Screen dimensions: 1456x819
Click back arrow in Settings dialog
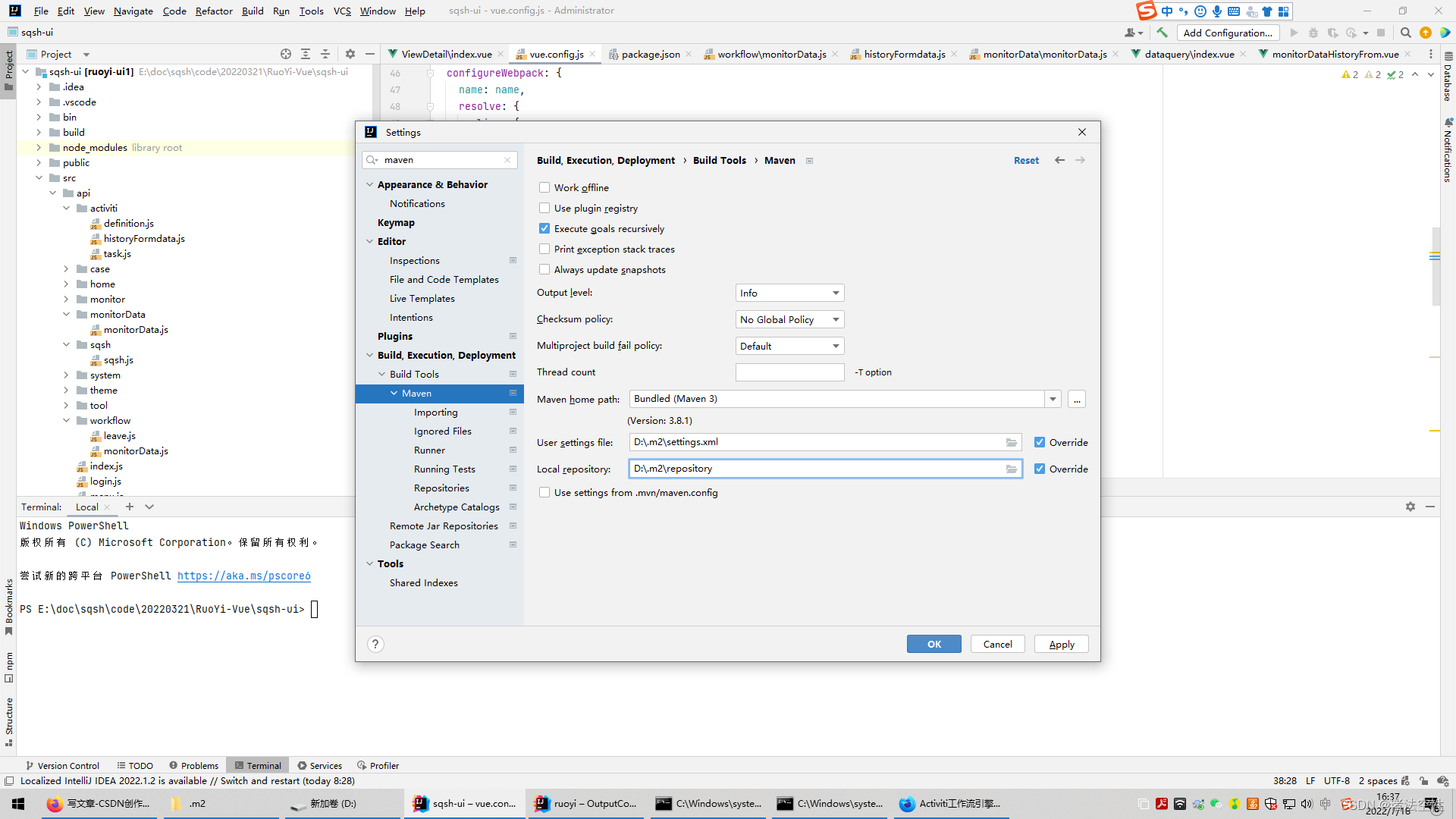tap(1059, 160)
